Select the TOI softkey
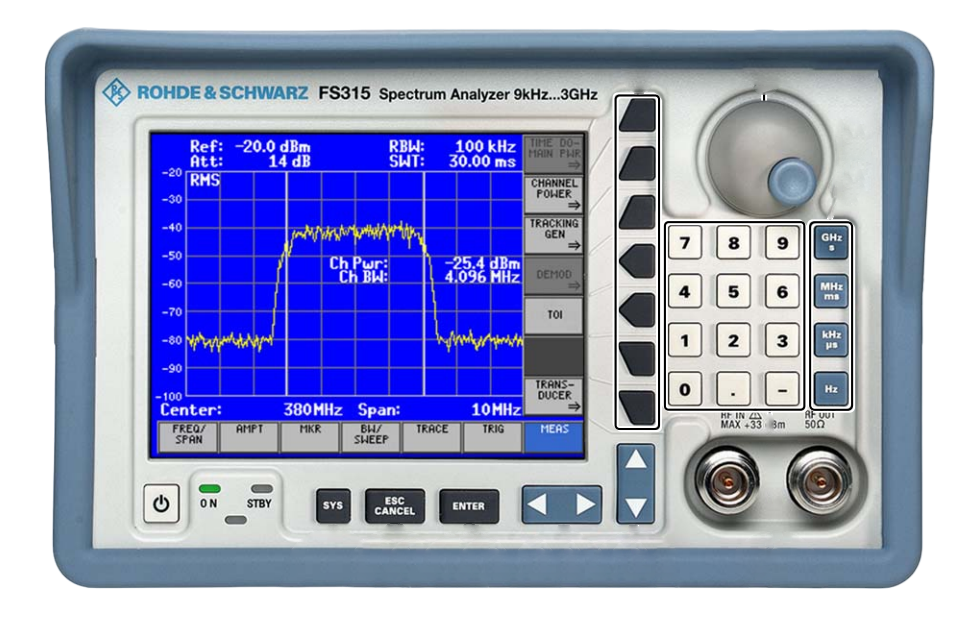The height and width of the screenshot is (617, 958). tap(554, 315)
